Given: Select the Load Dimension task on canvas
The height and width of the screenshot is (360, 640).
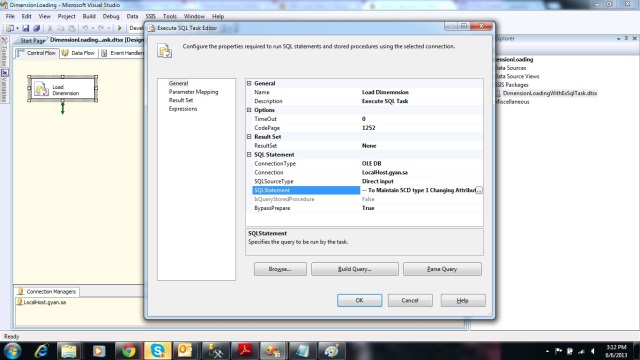Looking at the screenshot, I should click(62, 89).
